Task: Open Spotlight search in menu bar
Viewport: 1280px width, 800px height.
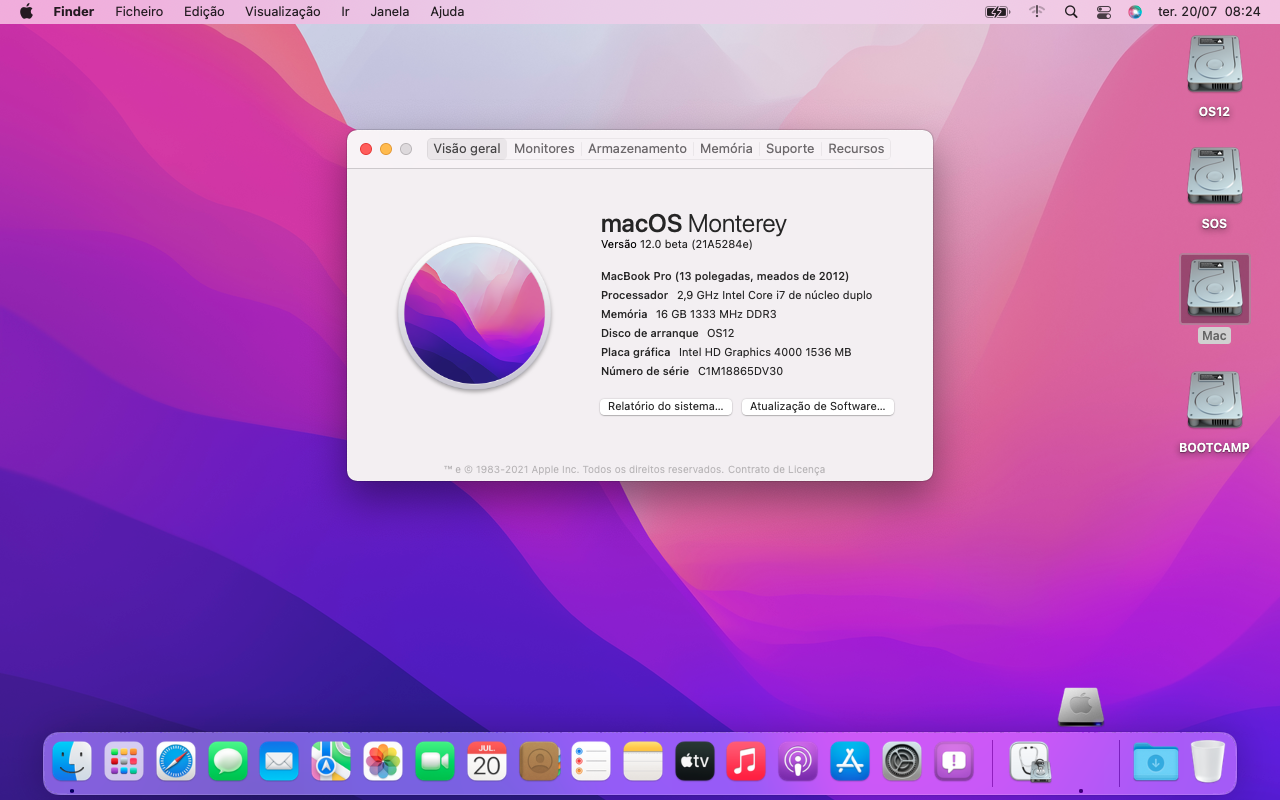Action: [x=1071, y=12]
